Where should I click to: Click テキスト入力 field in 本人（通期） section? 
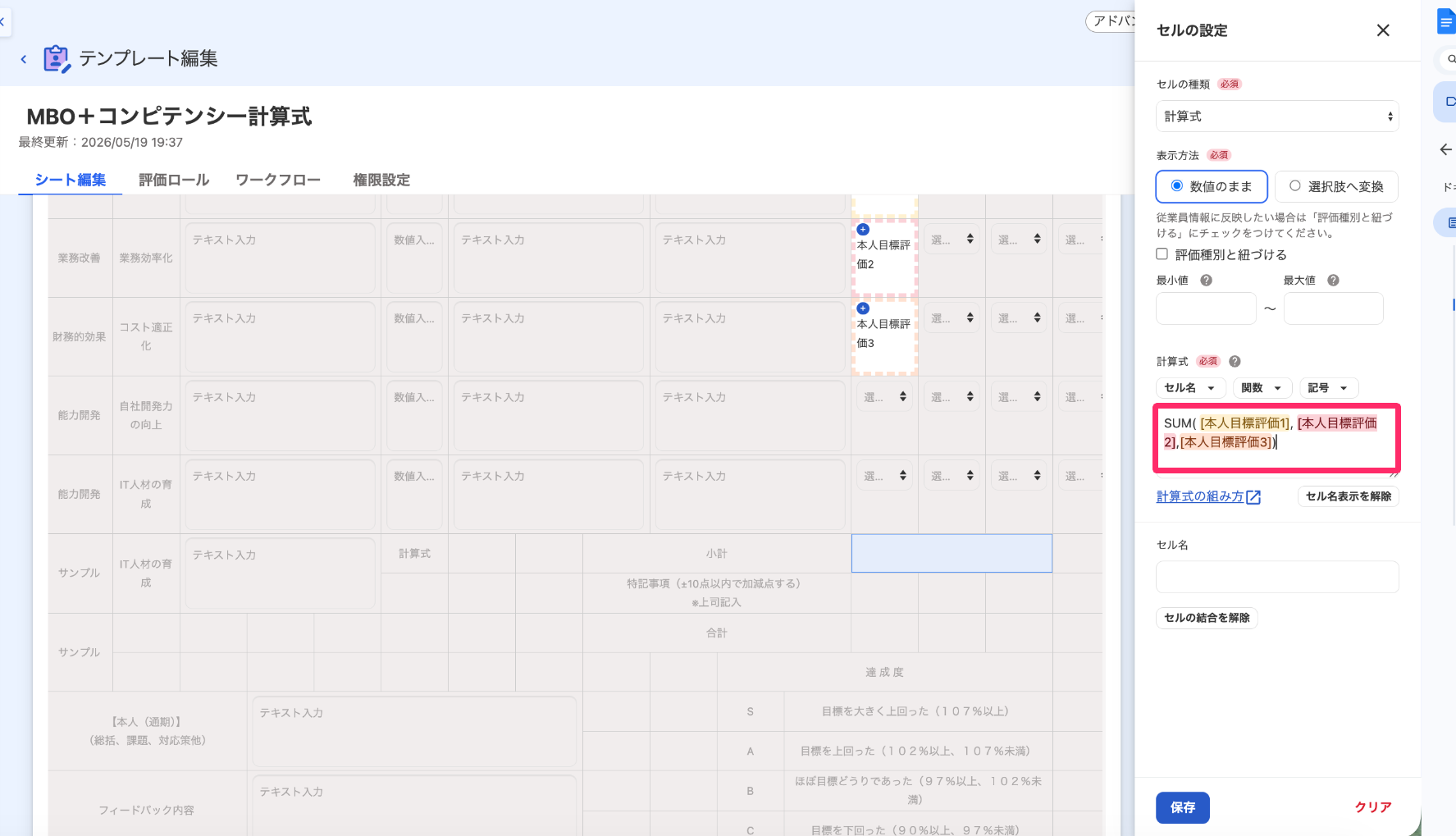(414, 731)
